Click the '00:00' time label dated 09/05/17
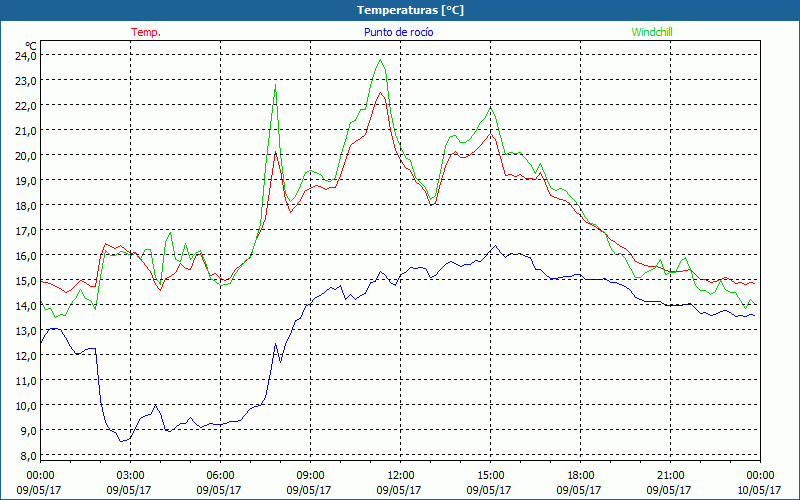The height and width of the screenshot is (500, 800). click(40, 476)
